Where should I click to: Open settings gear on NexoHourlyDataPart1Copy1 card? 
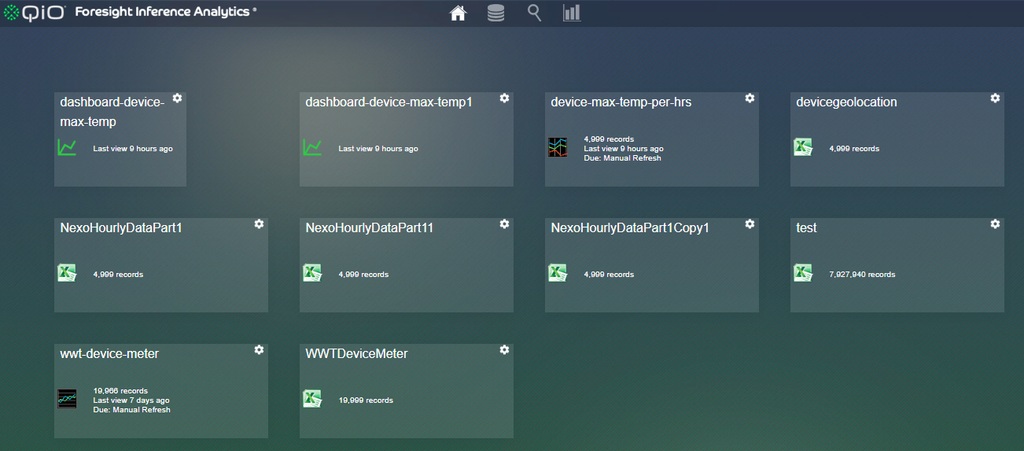pos(750,224)
